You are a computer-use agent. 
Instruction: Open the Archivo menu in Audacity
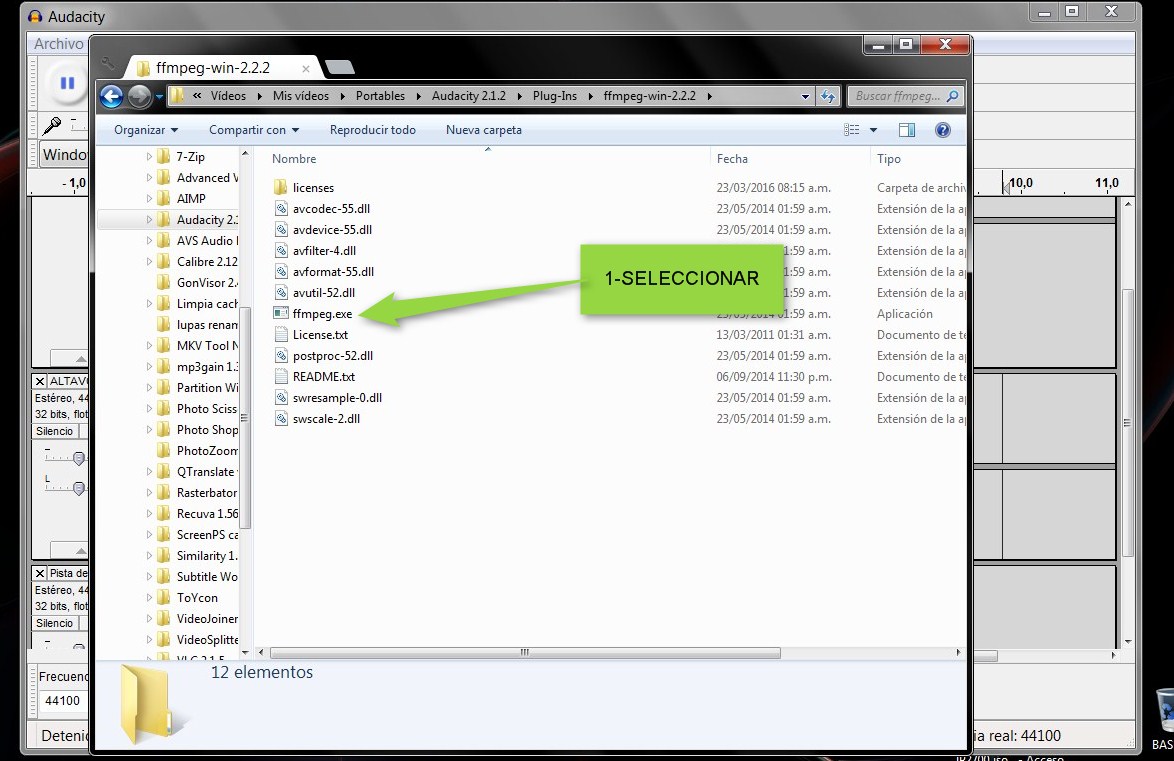[x=57, y=43]
